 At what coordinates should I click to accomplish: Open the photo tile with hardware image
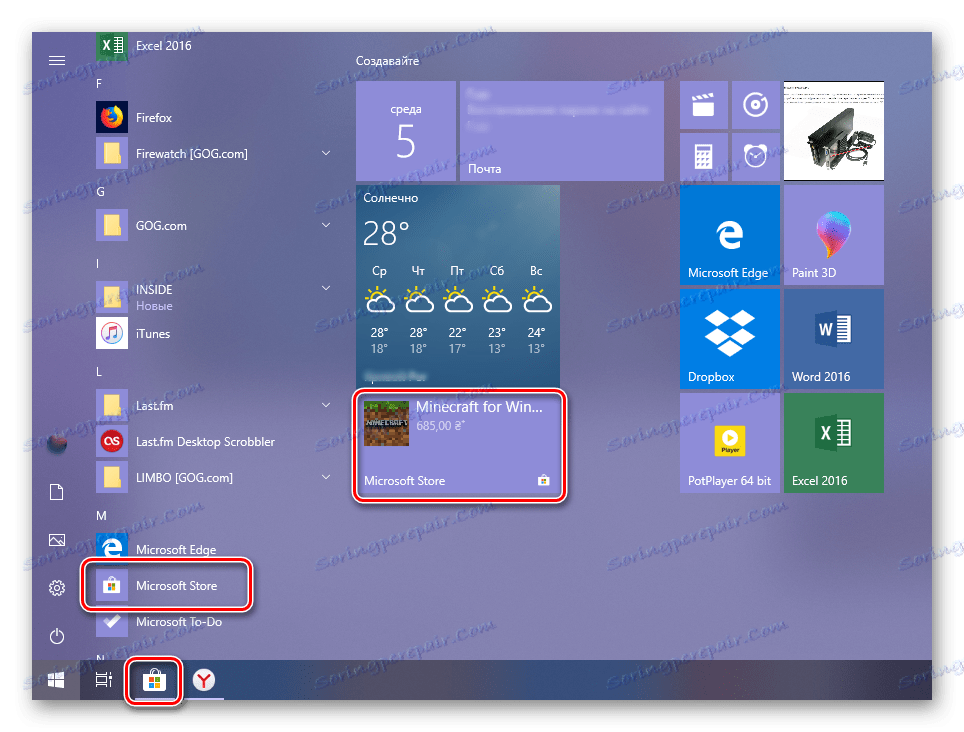pos(834,131)
